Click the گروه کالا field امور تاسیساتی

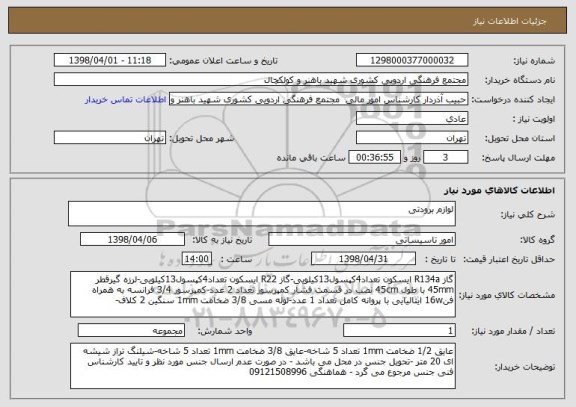pos(362,239)
